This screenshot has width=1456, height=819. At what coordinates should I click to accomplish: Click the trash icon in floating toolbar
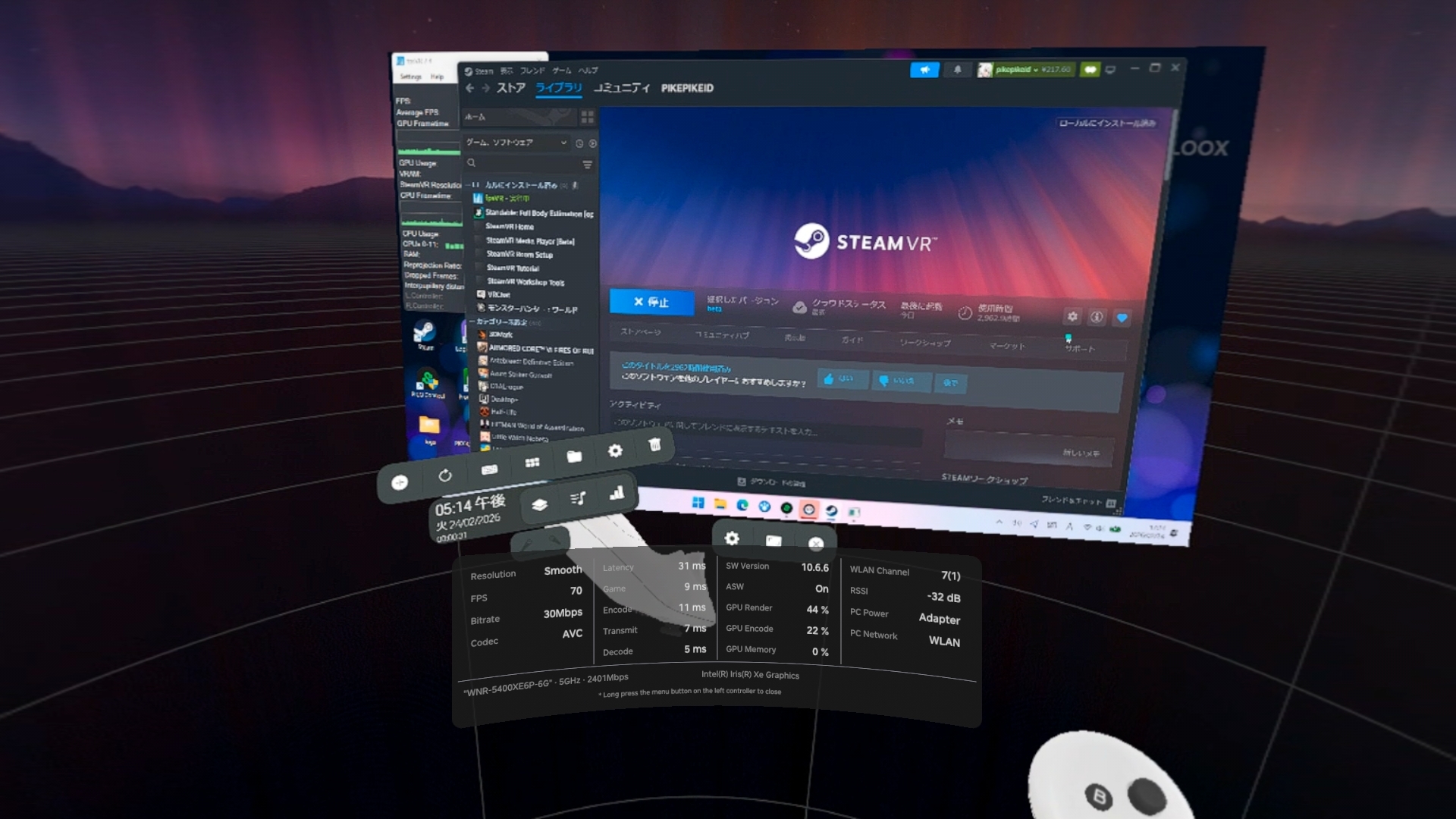tap(654, 445)
